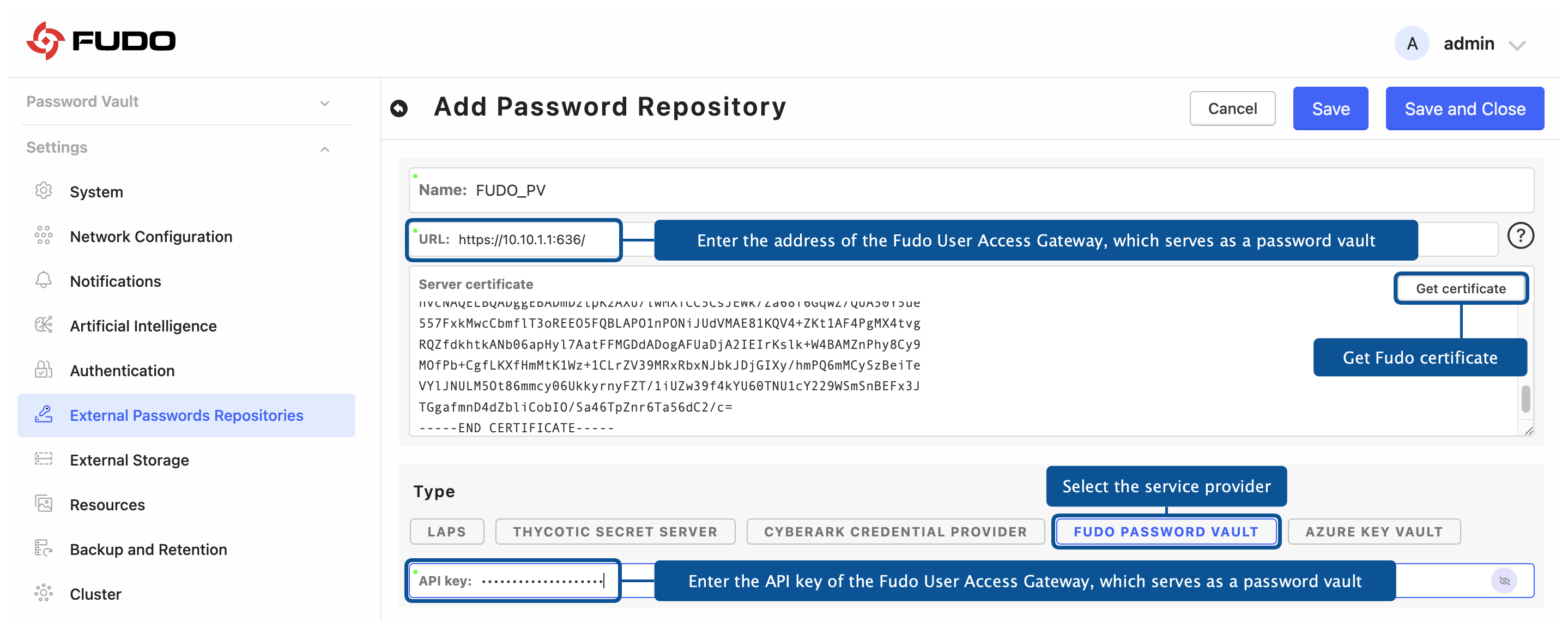This screenshot has height=634, width=1568.
Task: Click the Cancel button
Action: [1232, 108]
